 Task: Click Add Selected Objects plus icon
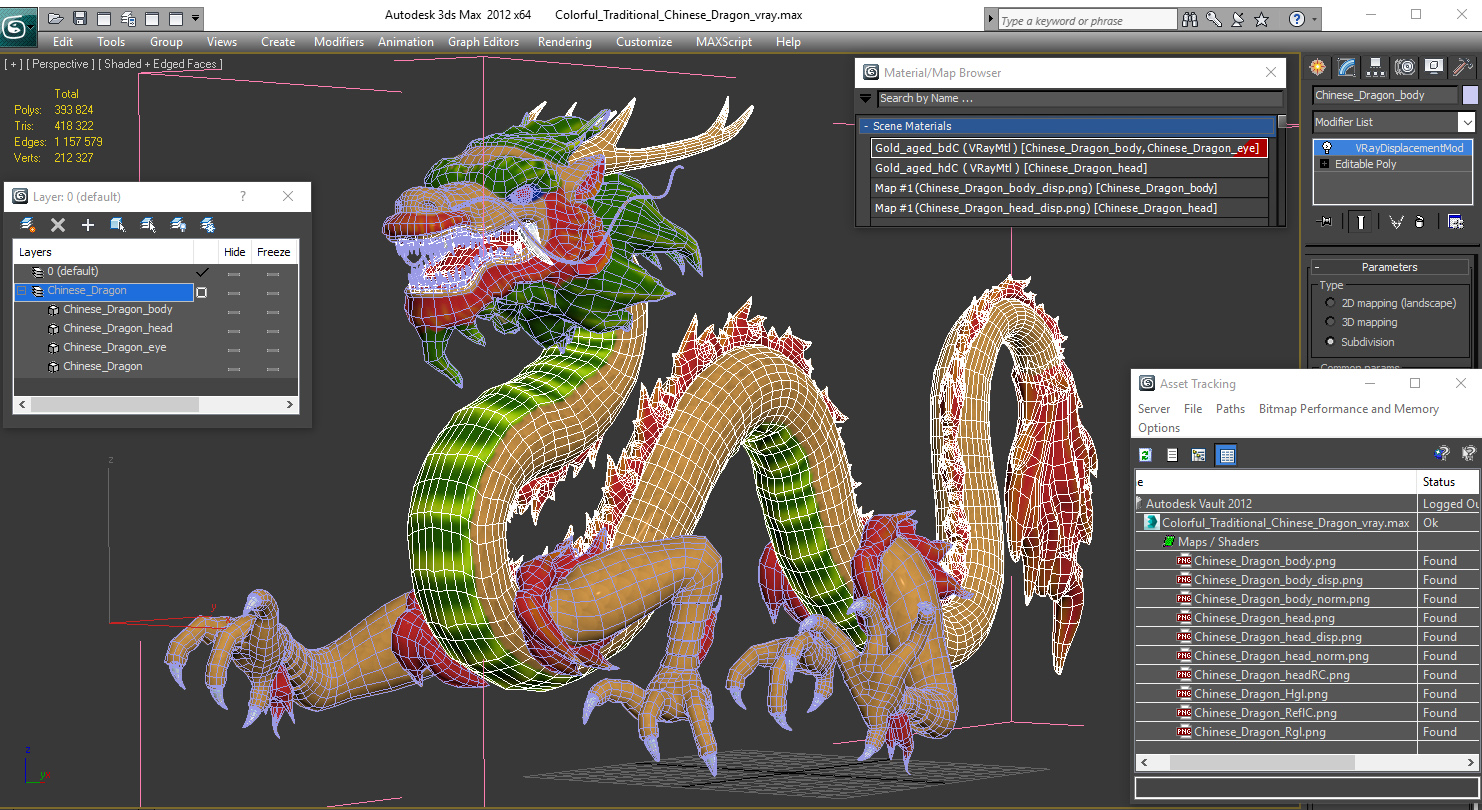click(x=88, y=225)
